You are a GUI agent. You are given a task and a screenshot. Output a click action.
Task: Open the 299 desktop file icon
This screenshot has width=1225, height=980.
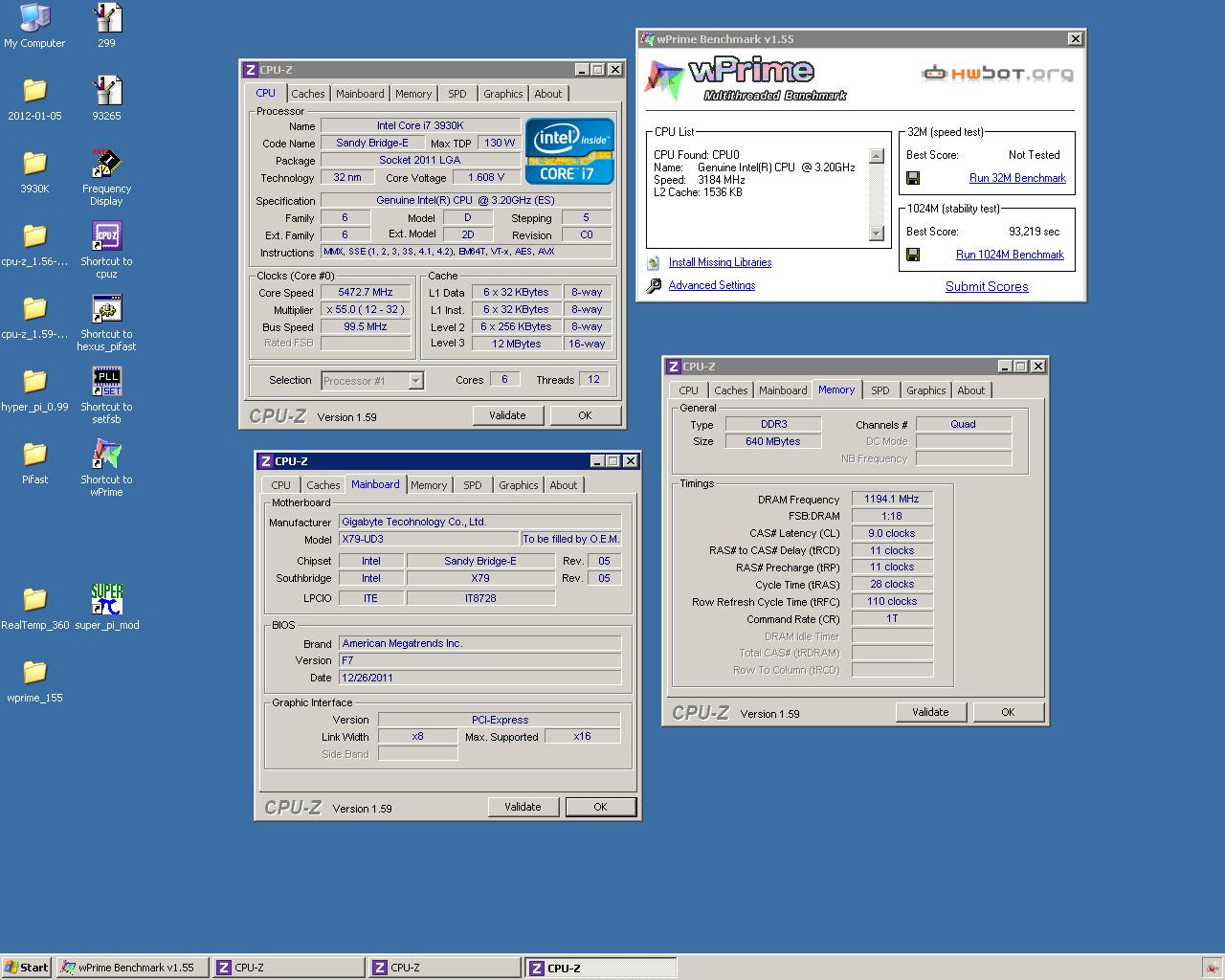pos(106,18)
